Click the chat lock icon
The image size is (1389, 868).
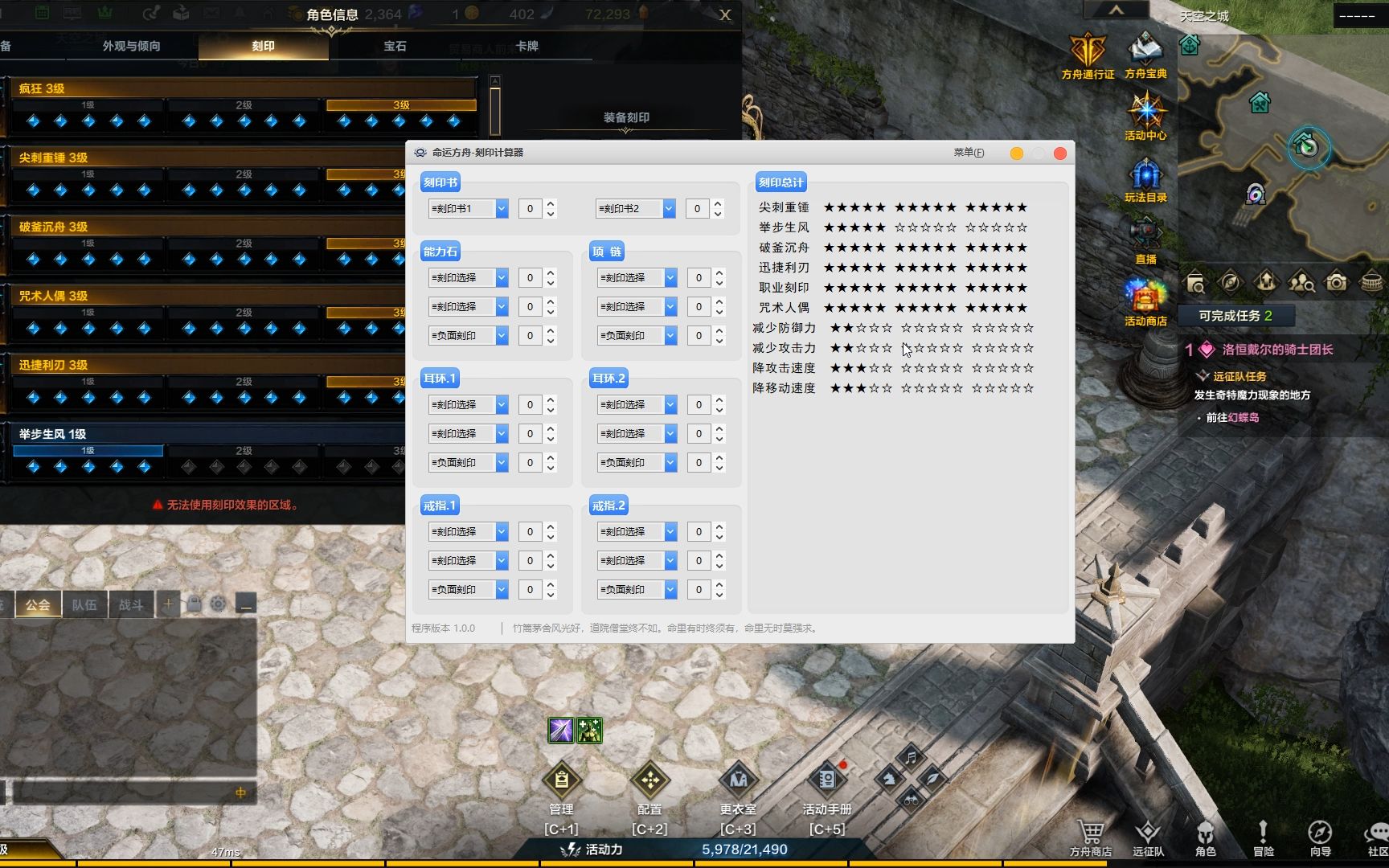pos(194,604)
